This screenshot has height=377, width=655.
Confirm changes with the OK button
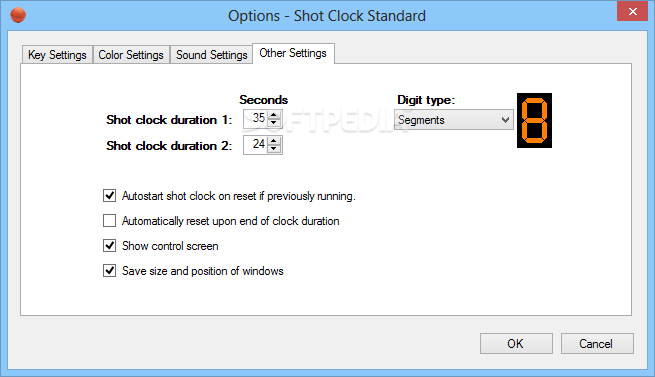pos(516,344)
